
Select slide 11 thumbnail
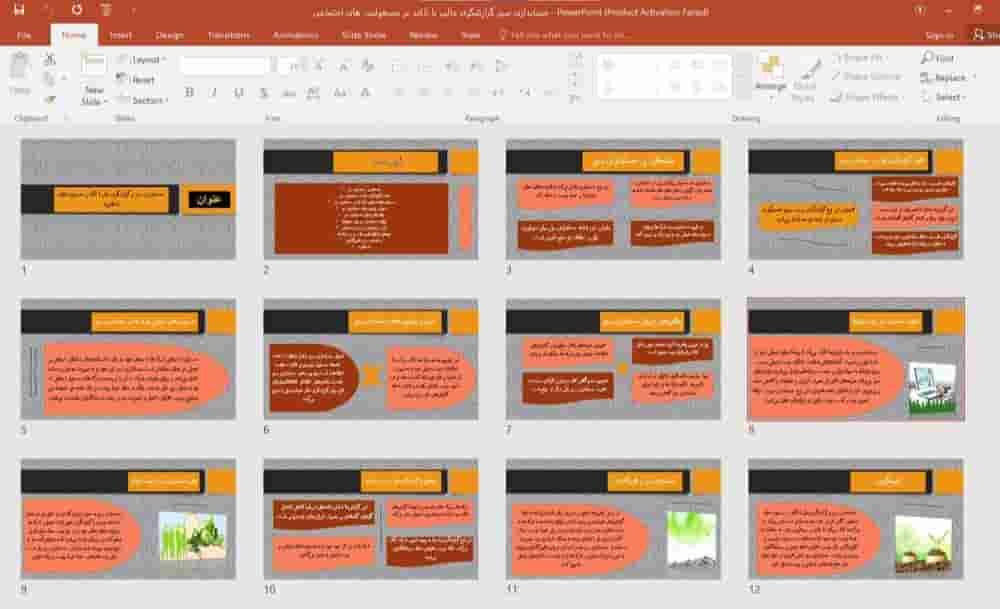tap(613, 518)
